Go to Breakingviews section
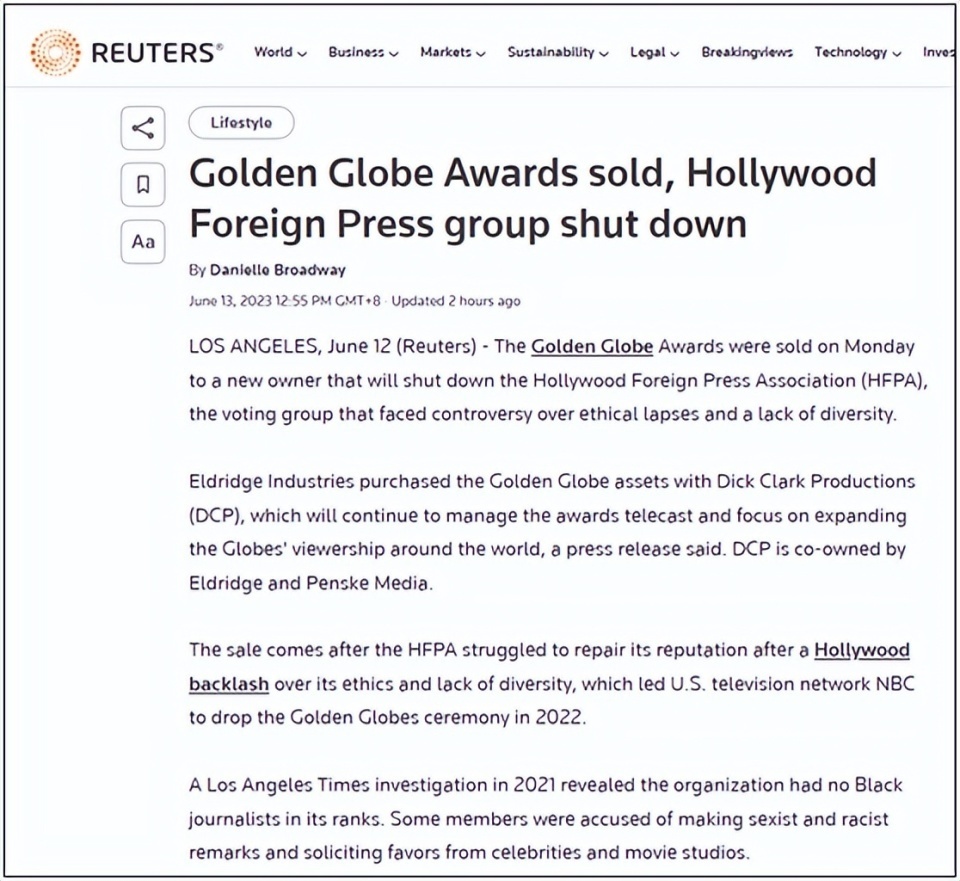The image size is (960, 881). point(747,53)
